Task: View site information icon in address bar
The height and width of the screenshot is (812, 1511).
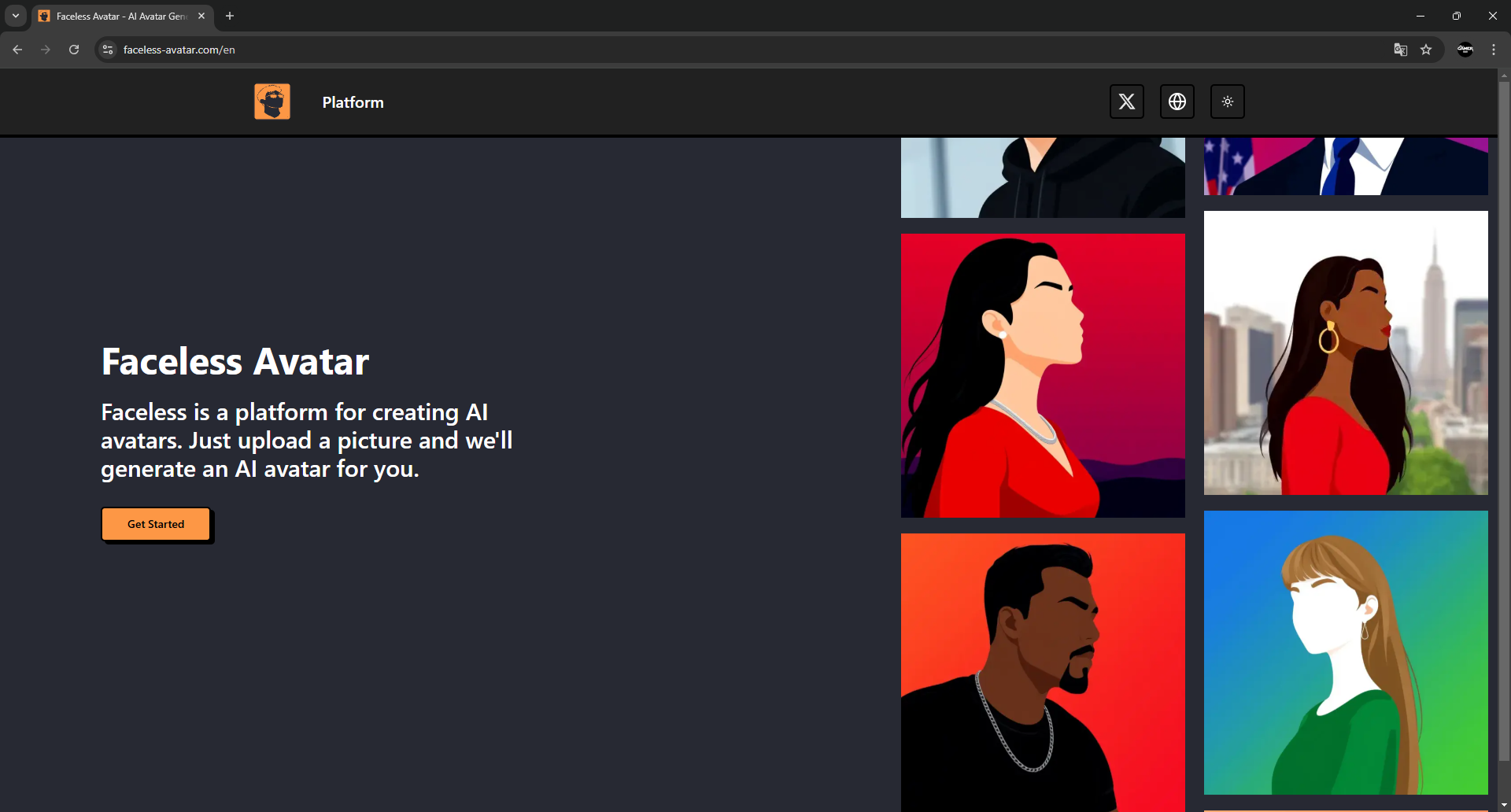Action: (108, 50)
